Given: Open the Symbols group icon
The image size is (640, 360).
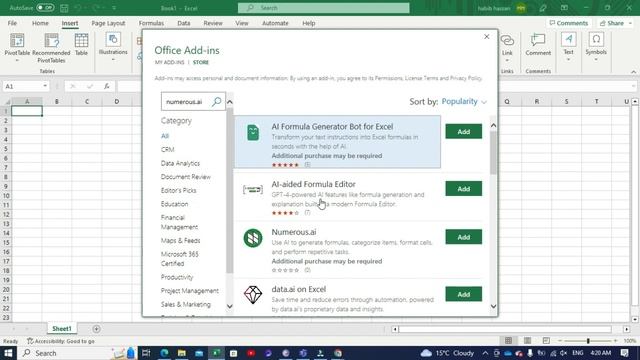Looking at the screenshot, I should point(596,40).
